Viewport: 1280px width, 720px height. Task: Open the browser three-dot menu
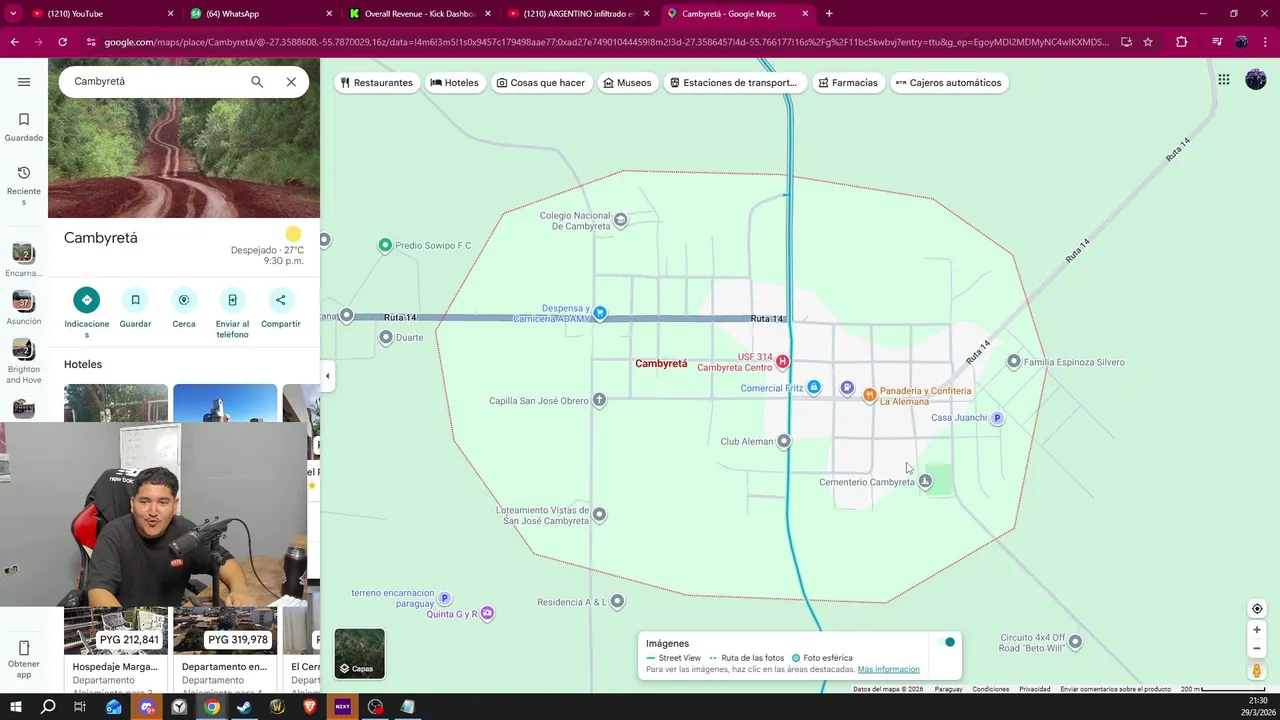click(1265, 42)
